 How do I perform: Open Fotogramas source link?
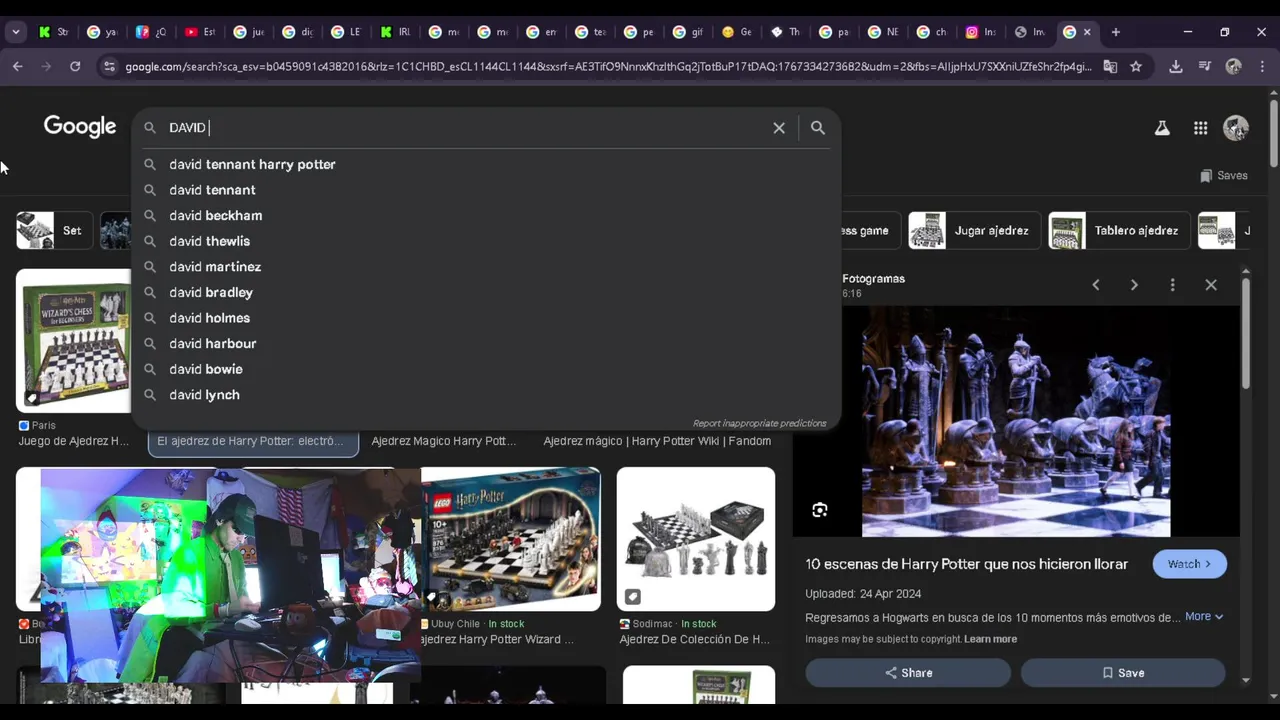[x=873, y=279]
